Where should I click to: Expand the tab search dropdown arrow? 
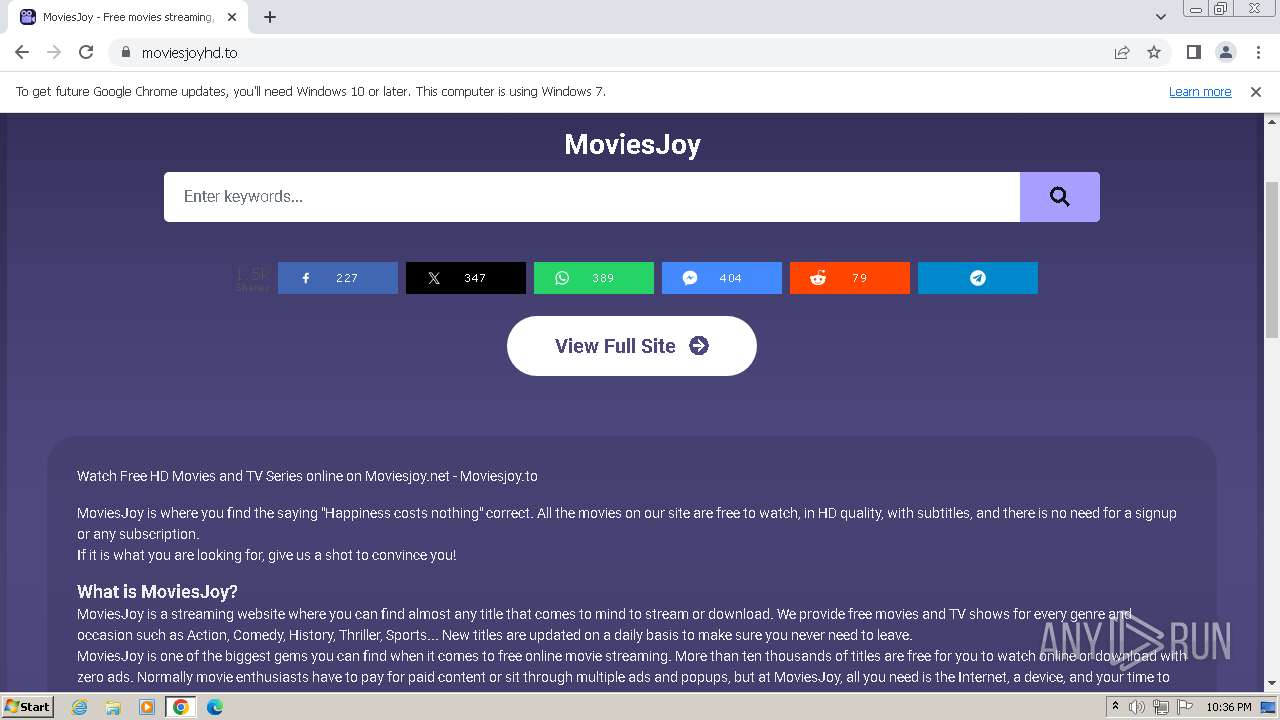click(1160, 17)
